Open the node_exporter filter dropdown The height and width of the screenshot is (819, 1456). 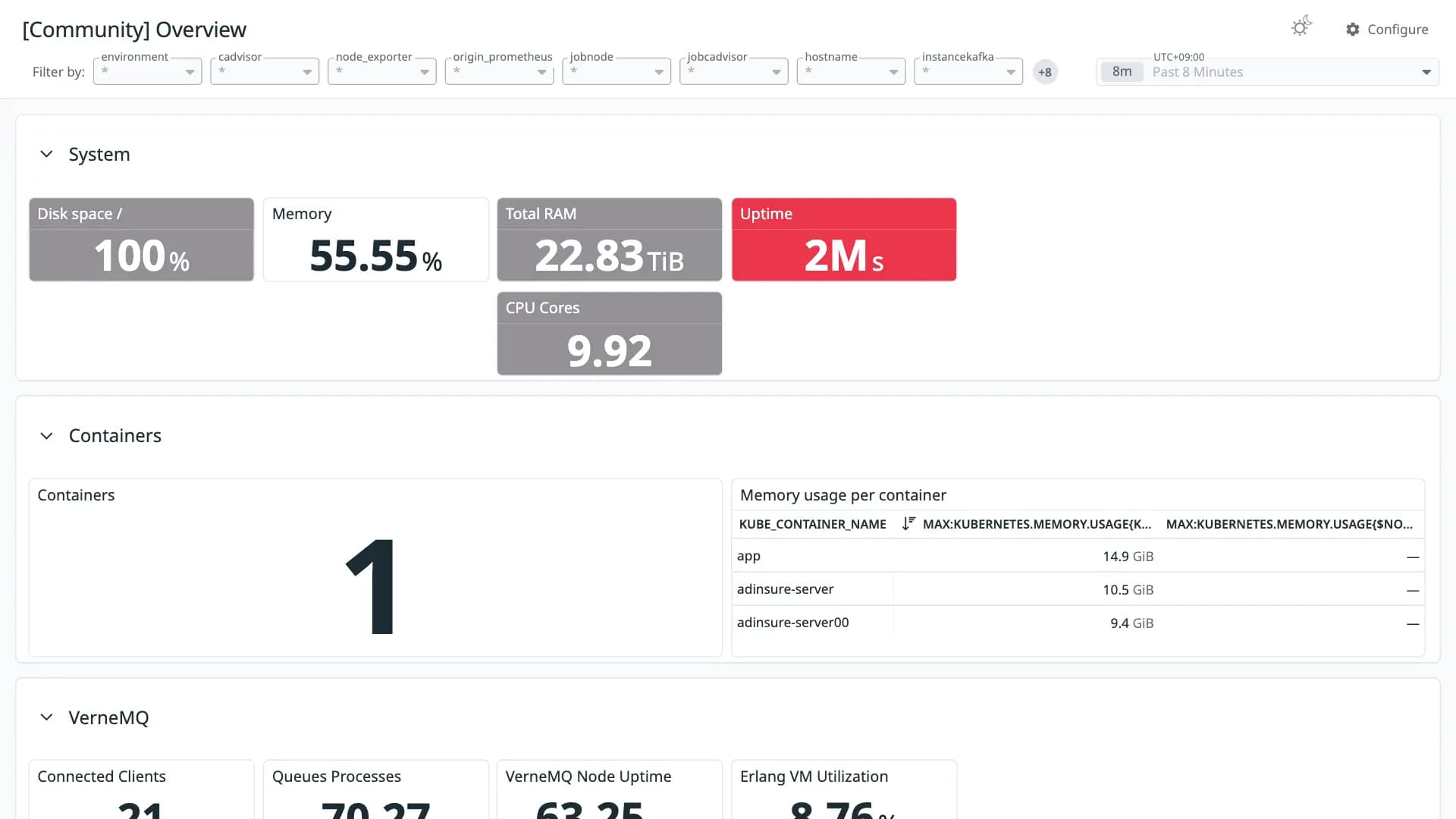coord(382,71)
